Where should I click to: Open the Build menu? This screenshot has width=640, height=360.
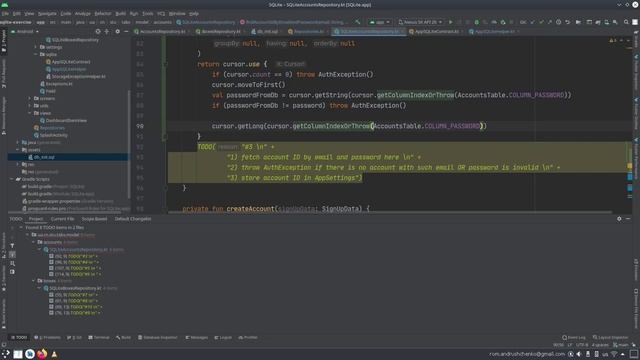click(120, 13)
